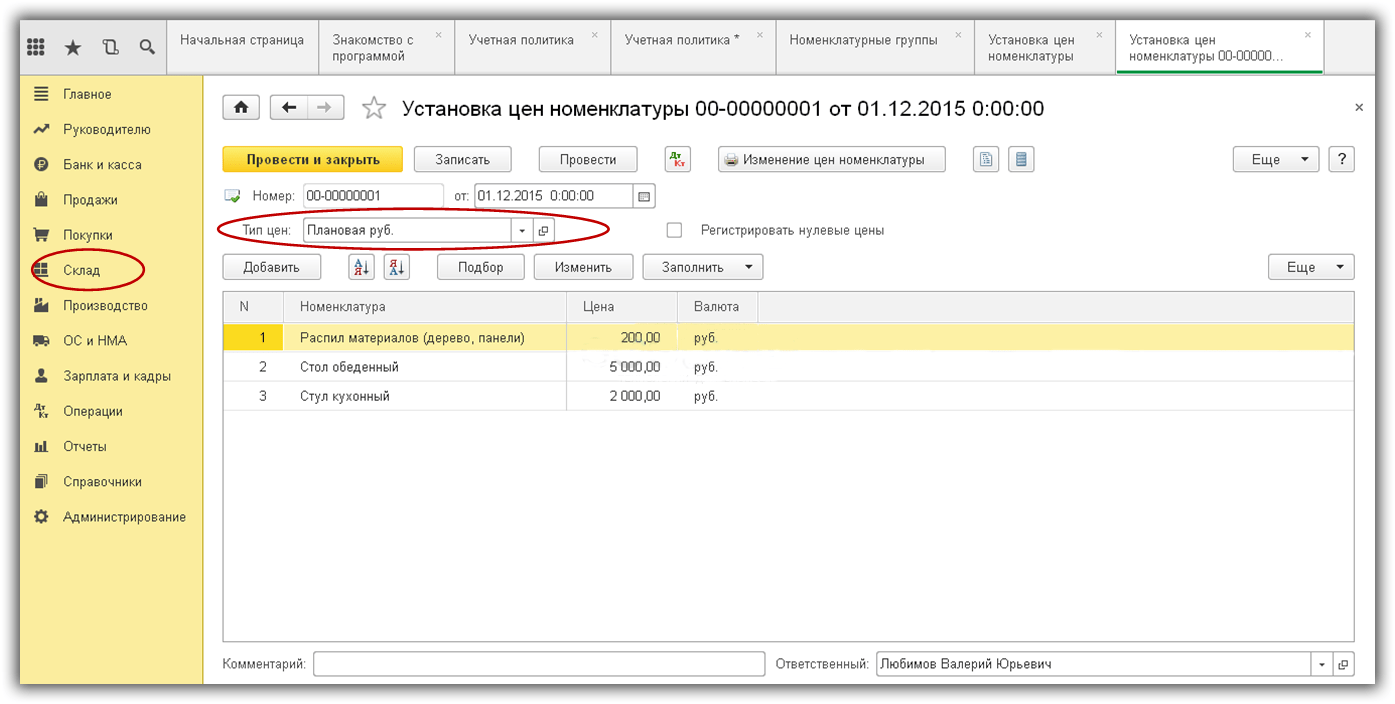1395x704 pixels.
Task: Expand the Тип цен dropdown list
Action: pos(521,231)
